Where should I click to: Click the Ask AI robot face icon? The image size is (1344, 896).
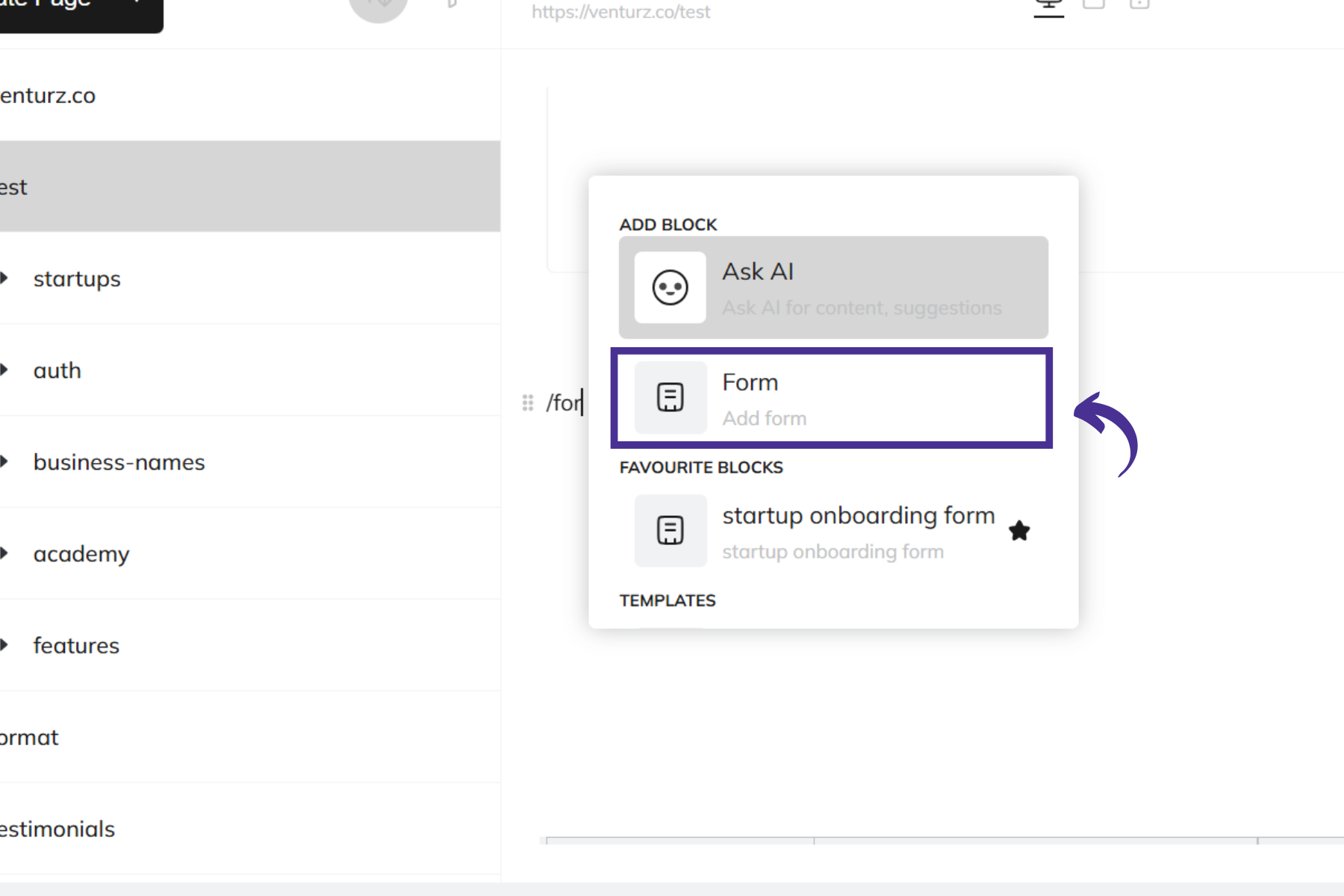(x=670, y=287)
